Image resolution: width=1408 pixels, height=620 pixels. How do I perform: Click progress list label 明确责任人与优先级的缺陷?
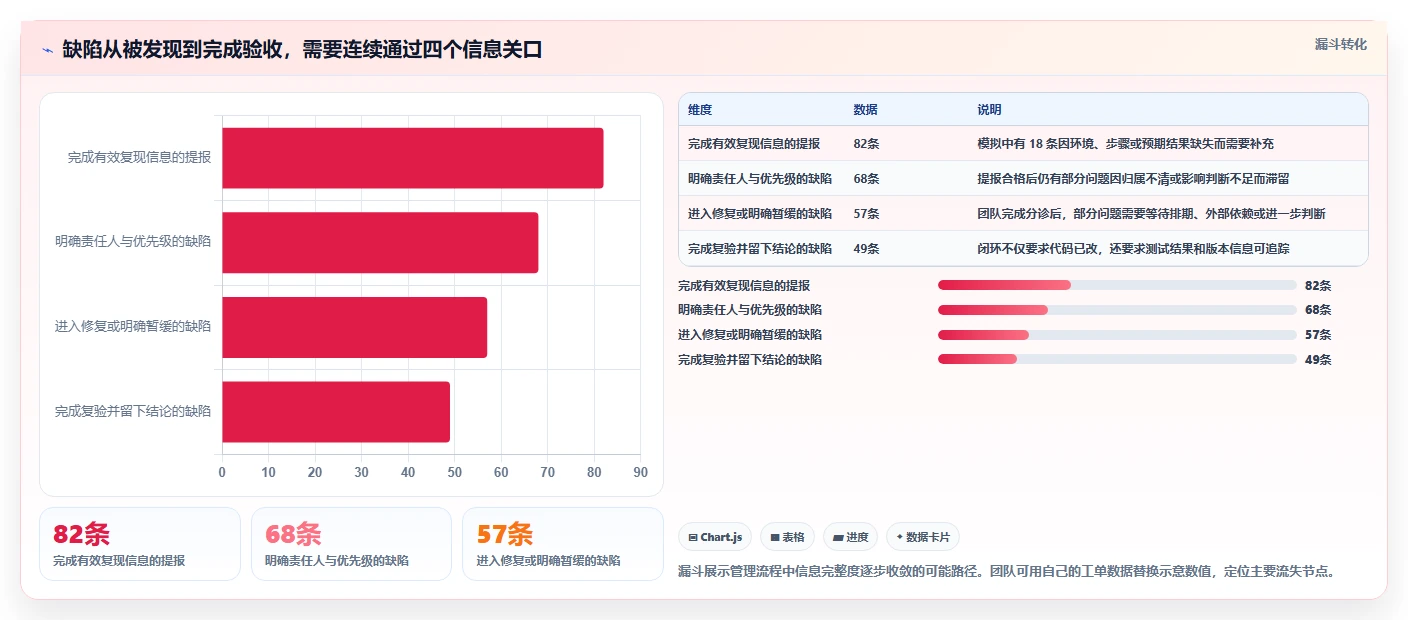750,310
